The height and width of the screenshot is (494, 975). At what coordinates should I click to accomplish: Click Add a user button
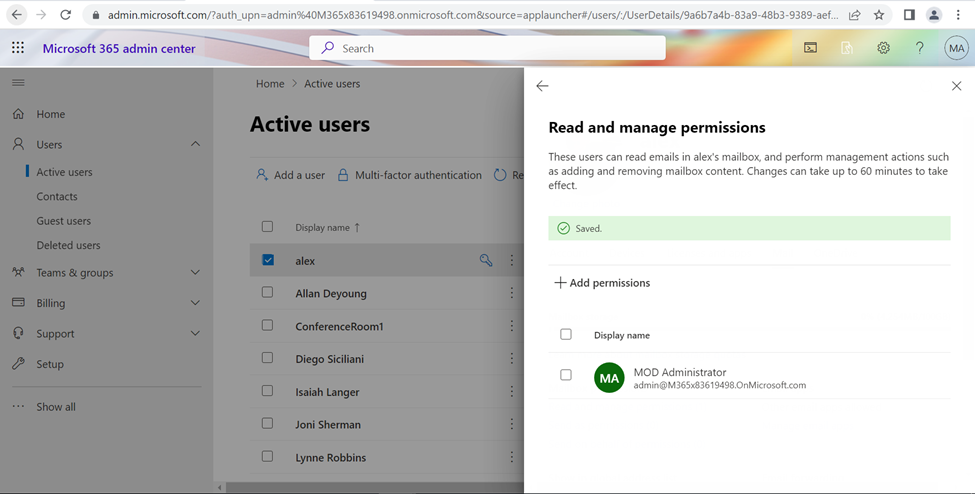pos(290,175)
